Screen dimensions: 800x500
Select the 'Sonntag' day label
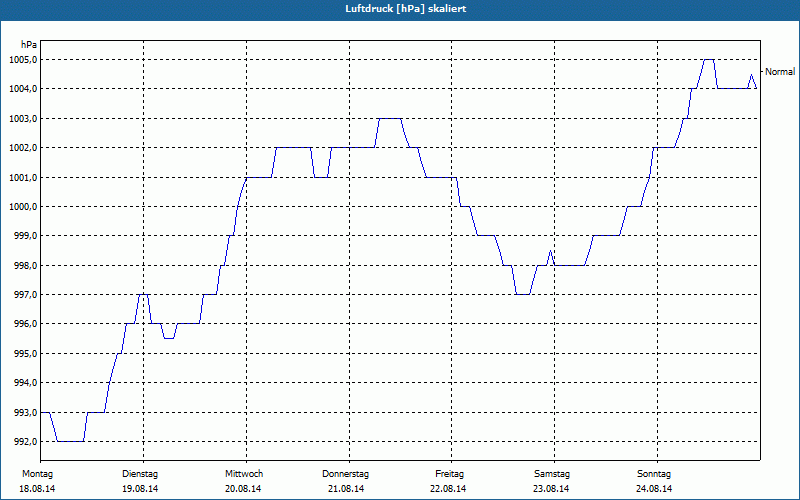654,474
